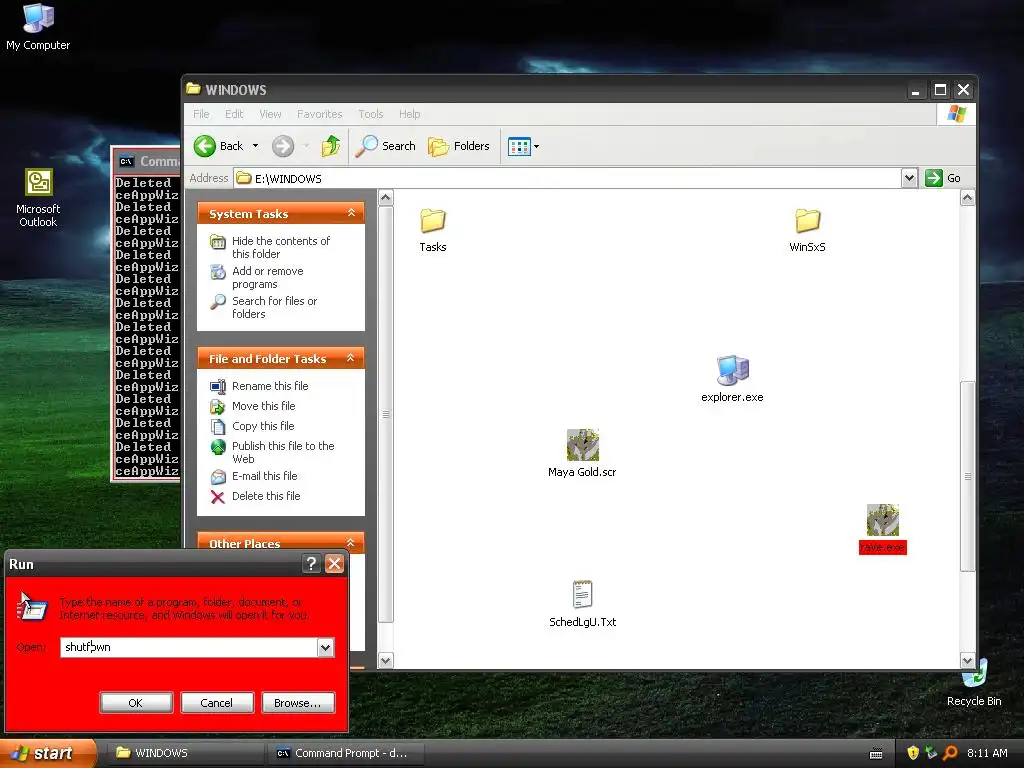Click Browse... in the Run dialog
The image size is (1024, 768).
coord(298,703)
